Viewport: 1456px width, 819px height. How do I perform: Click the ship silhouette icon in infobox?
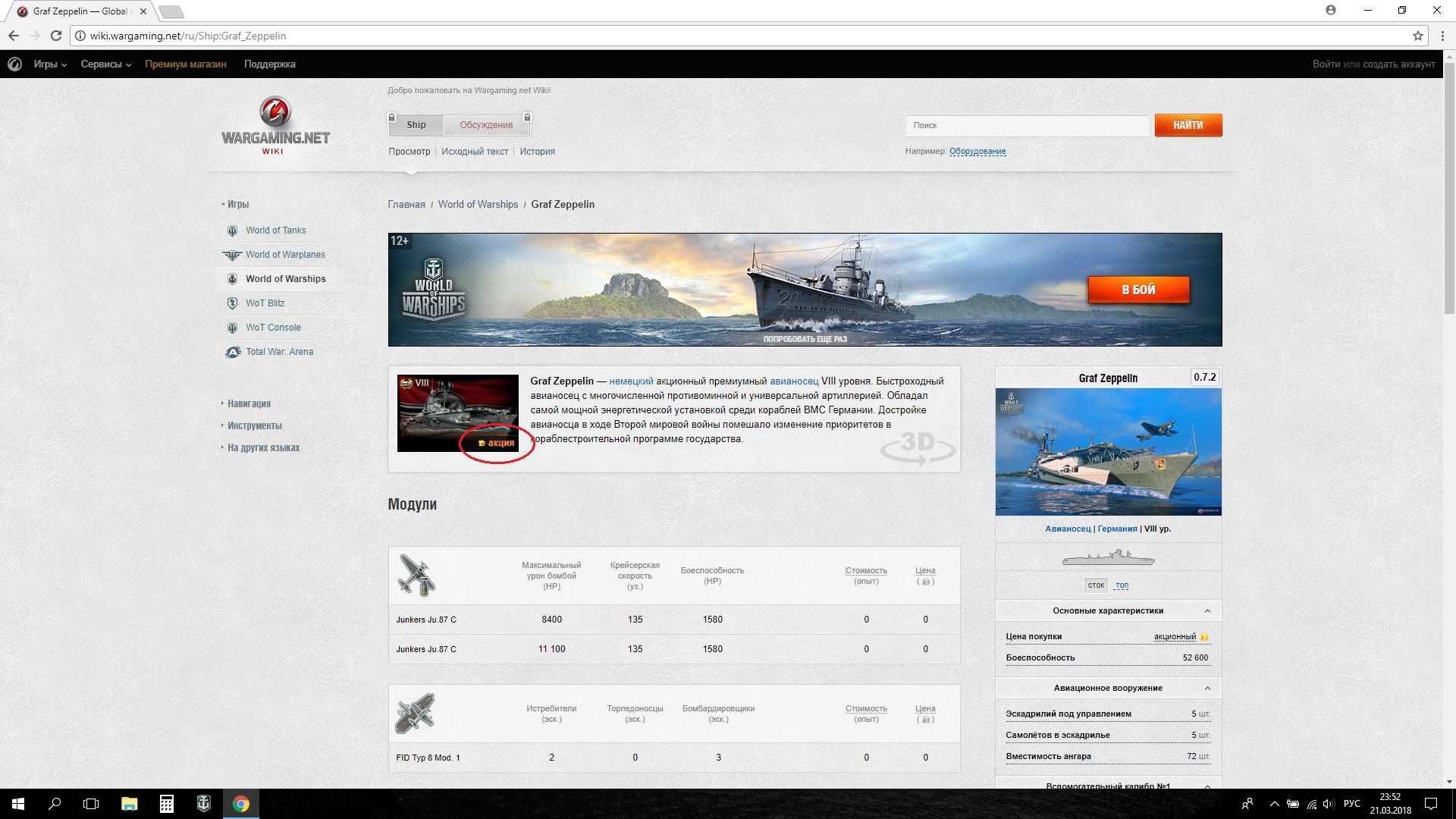pos(1108,560)
